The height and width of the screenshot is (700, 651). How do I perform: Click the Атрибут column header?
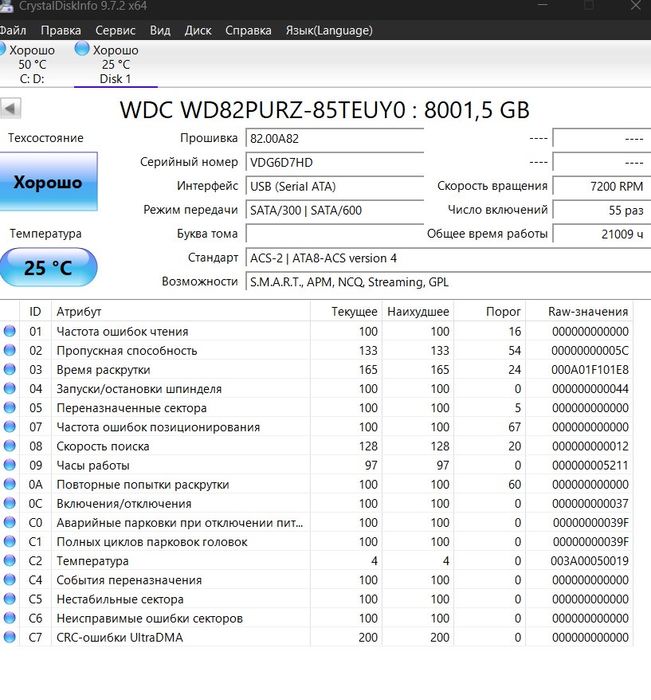[x=181, y=312]
